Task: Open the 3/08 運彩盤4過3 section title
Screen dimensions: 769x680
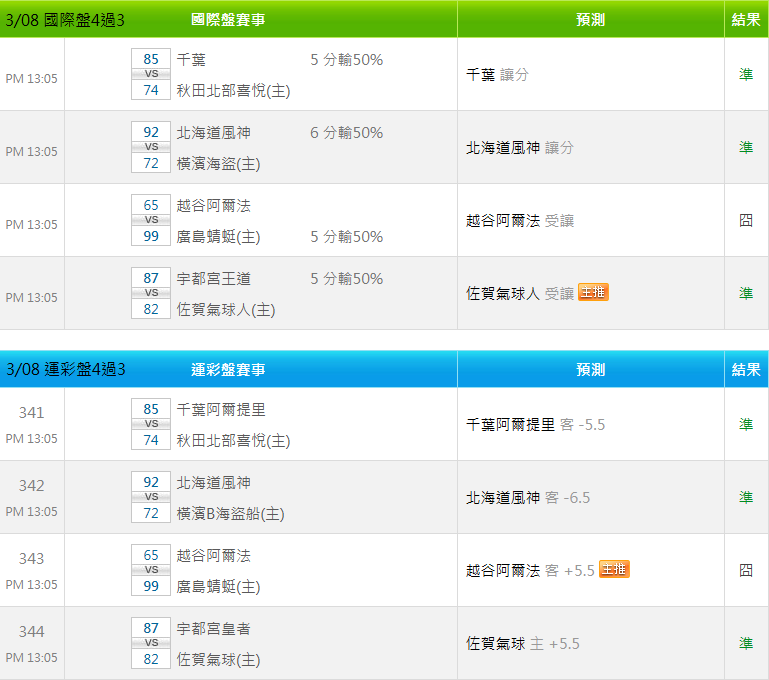Action: (65, 369)
